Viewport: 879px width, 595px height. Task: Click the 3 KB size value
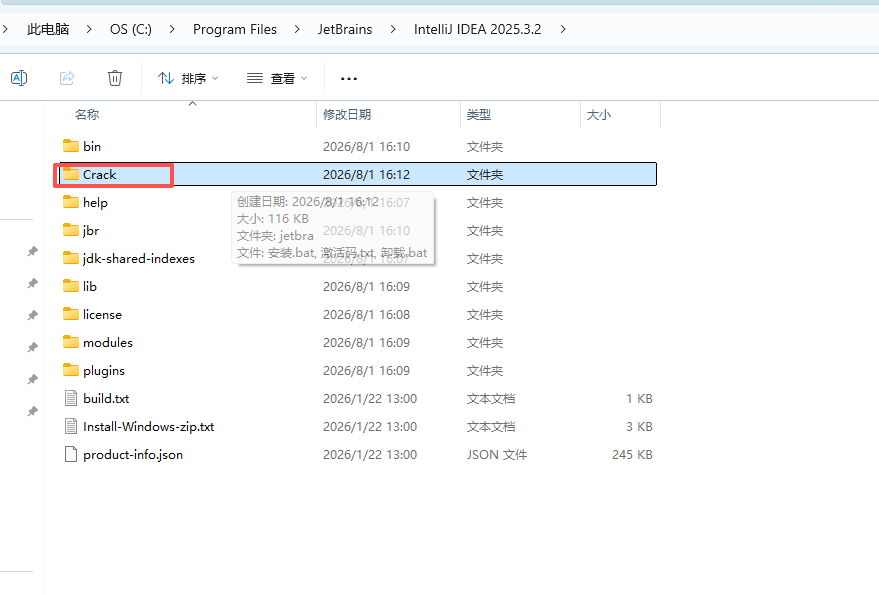pyautogui.click(x=639, y=427)
